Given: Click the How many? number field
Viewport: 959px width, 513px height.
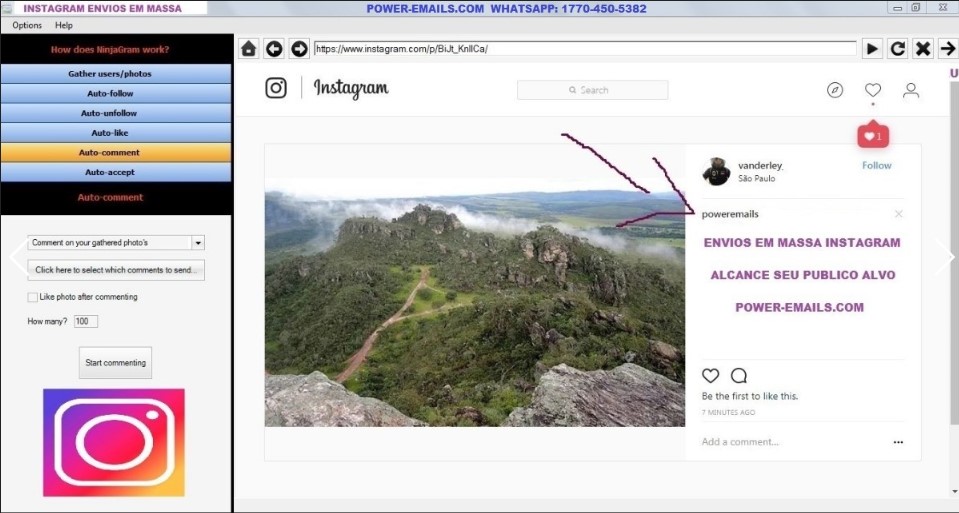Looking at the screenshot, I should pyautogui.click(x=86, y=321).
